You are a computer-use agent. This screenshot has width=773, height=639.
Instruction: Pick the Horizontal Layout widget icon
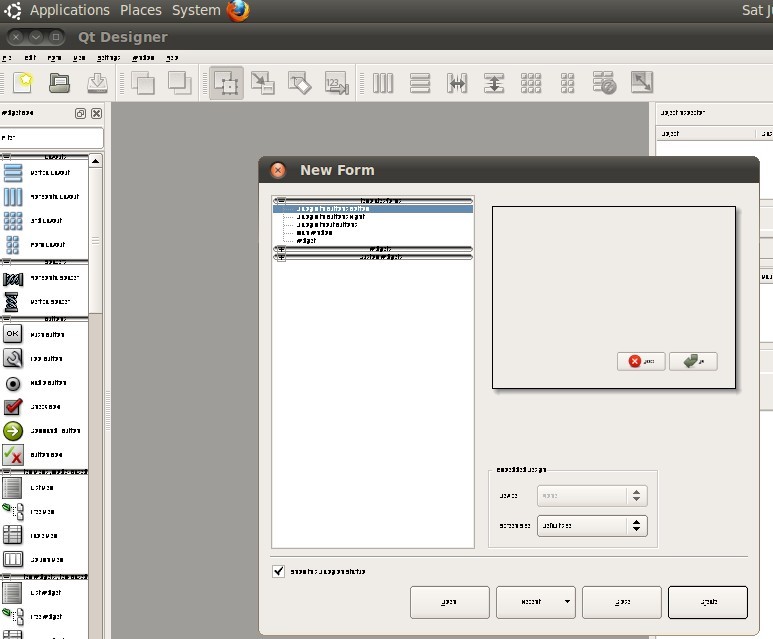13,197
